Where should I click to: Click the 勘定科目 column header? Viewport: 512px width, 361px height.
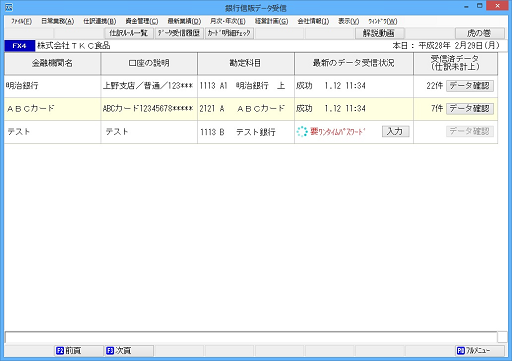tap(246, 63)
